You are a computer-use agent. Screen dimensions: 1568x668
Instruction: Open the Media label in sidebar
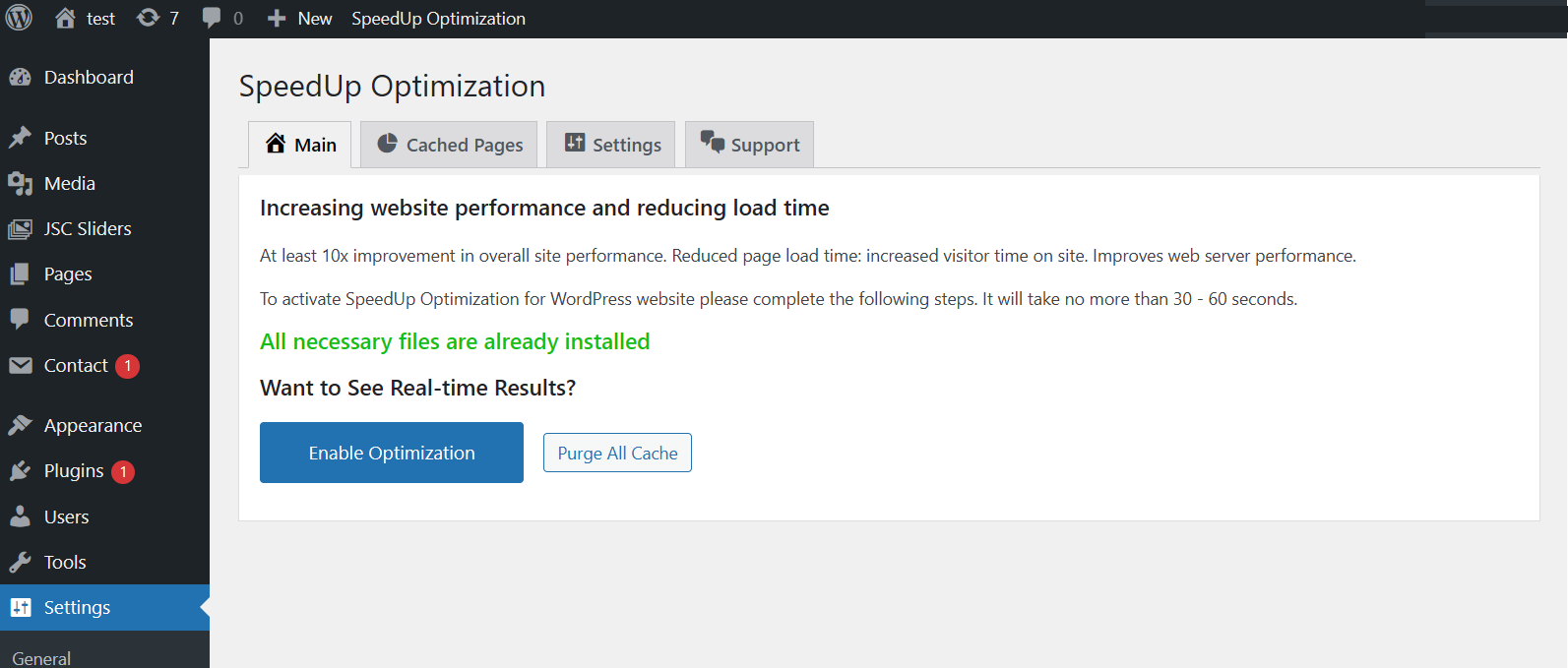tap(70, 184)
